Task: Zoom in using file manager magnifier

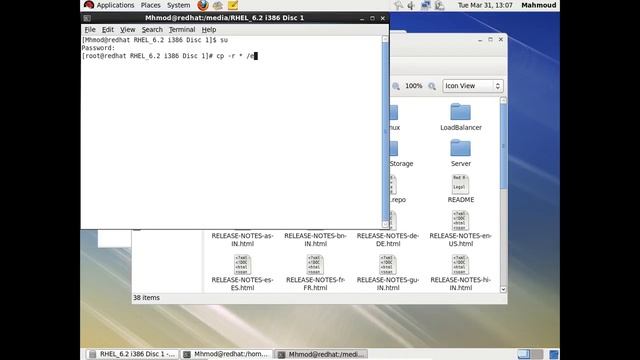Action: tap(432, 86)
